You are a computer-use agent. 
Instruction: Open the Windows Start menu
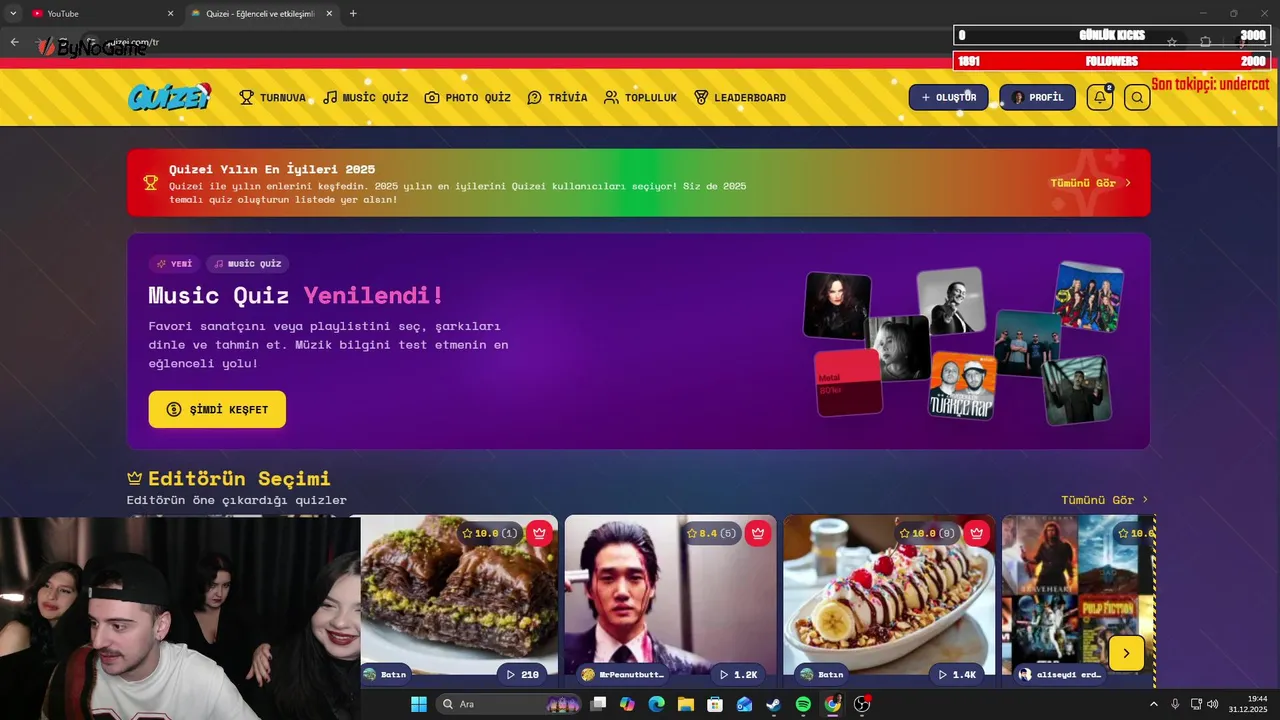click(419, 704)
